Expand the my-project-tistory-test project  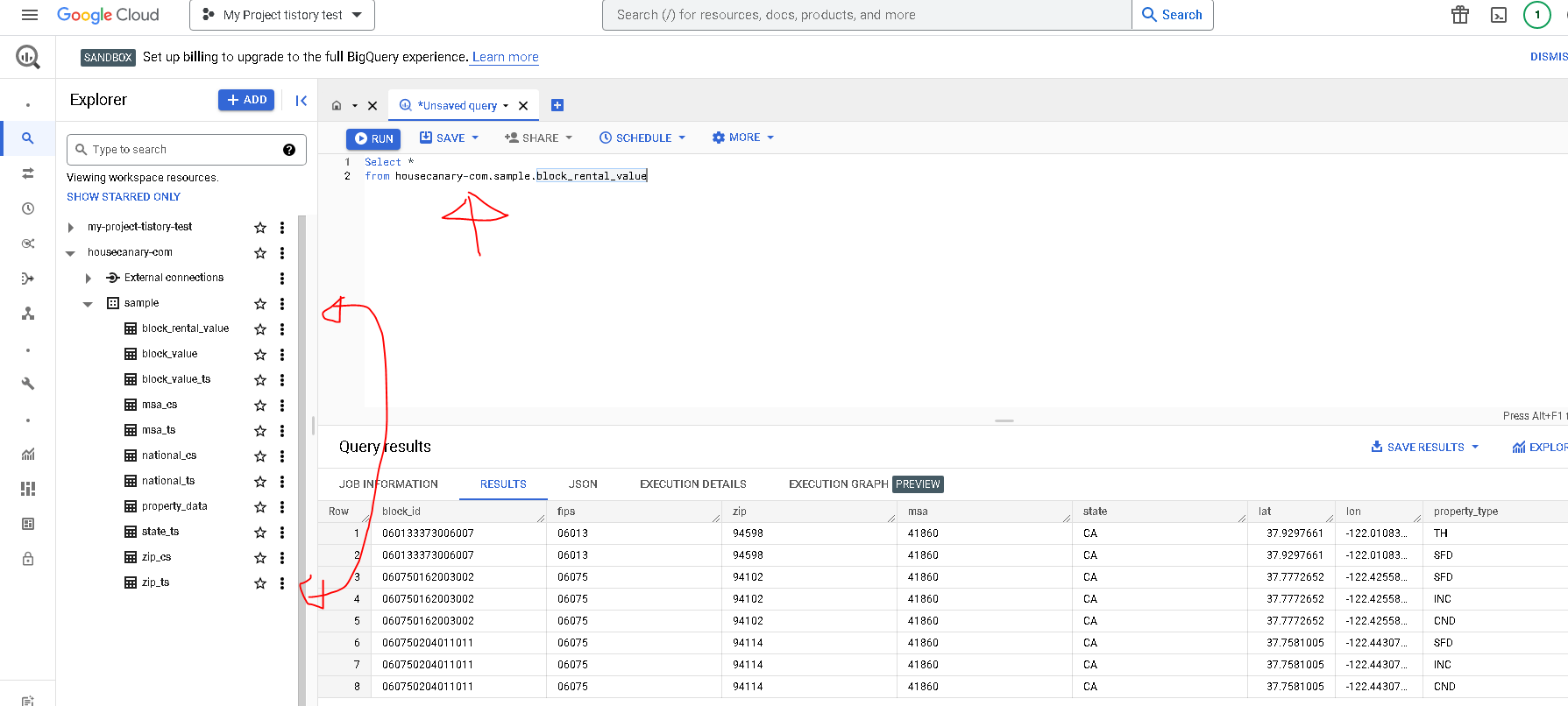click(x=71, y=228)
